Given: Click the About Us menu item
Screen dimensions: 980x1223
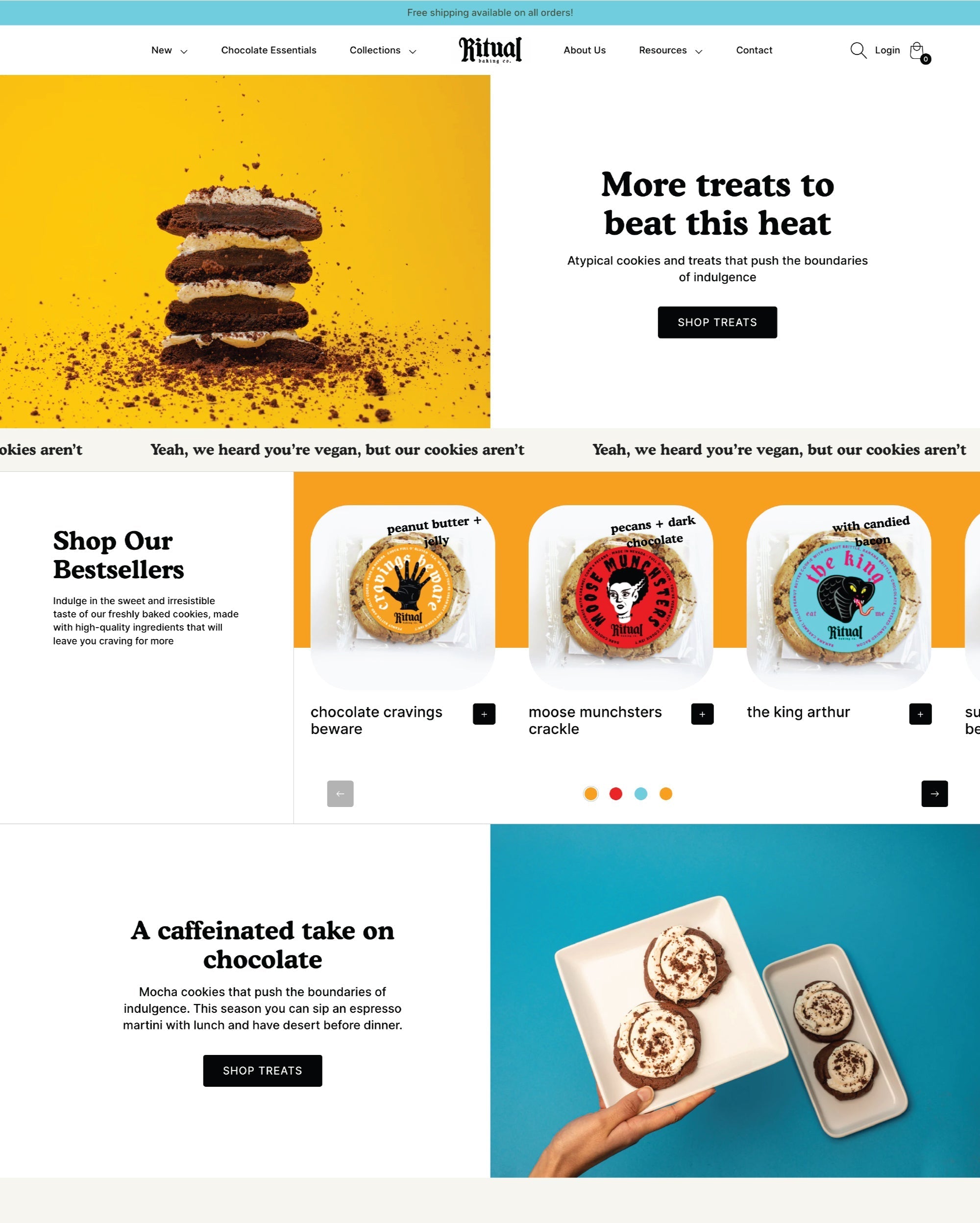Looking at the screenshot, I should point(584,50).
